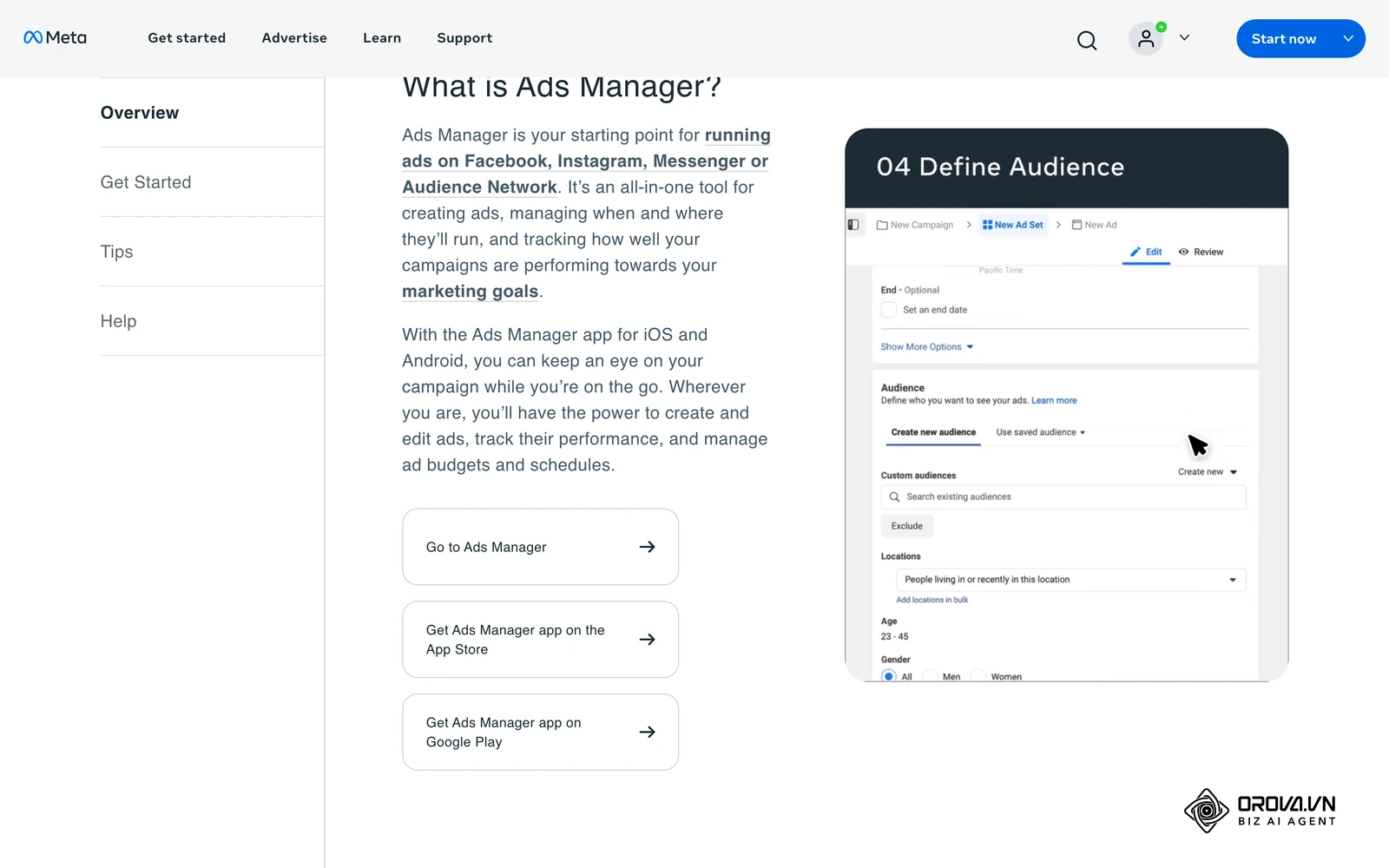Click Get Ads Manager app on Google Play

tap(540, 732)
